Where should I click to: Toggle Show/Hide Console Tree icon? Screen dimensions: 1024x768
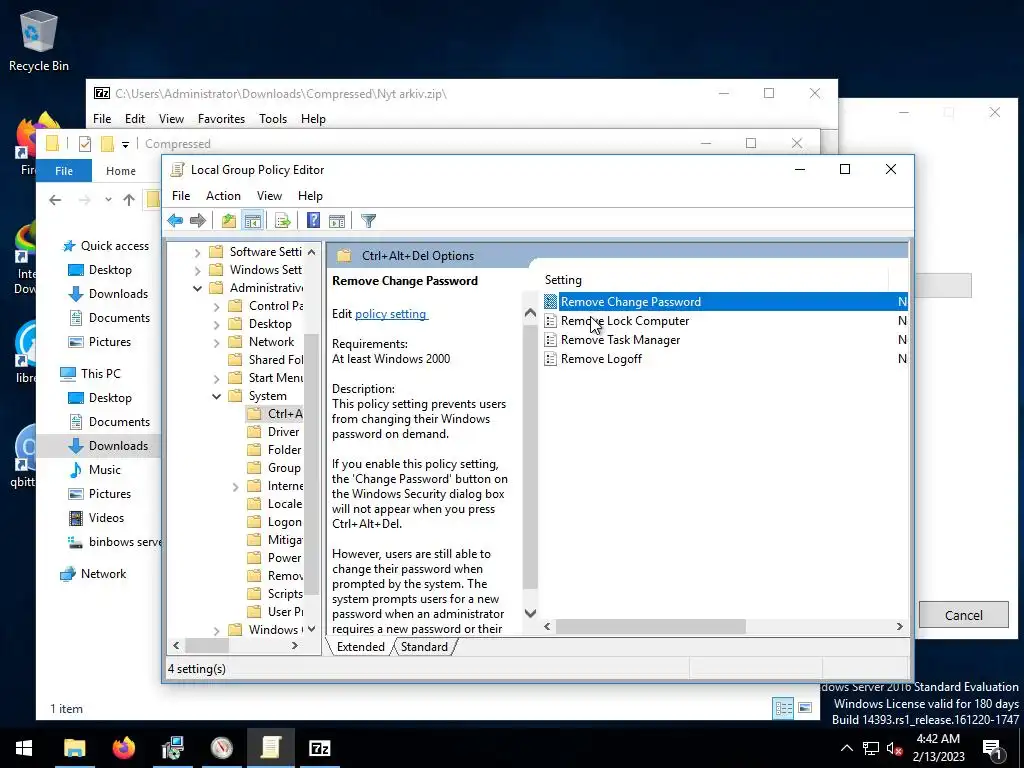pos(253,221)
